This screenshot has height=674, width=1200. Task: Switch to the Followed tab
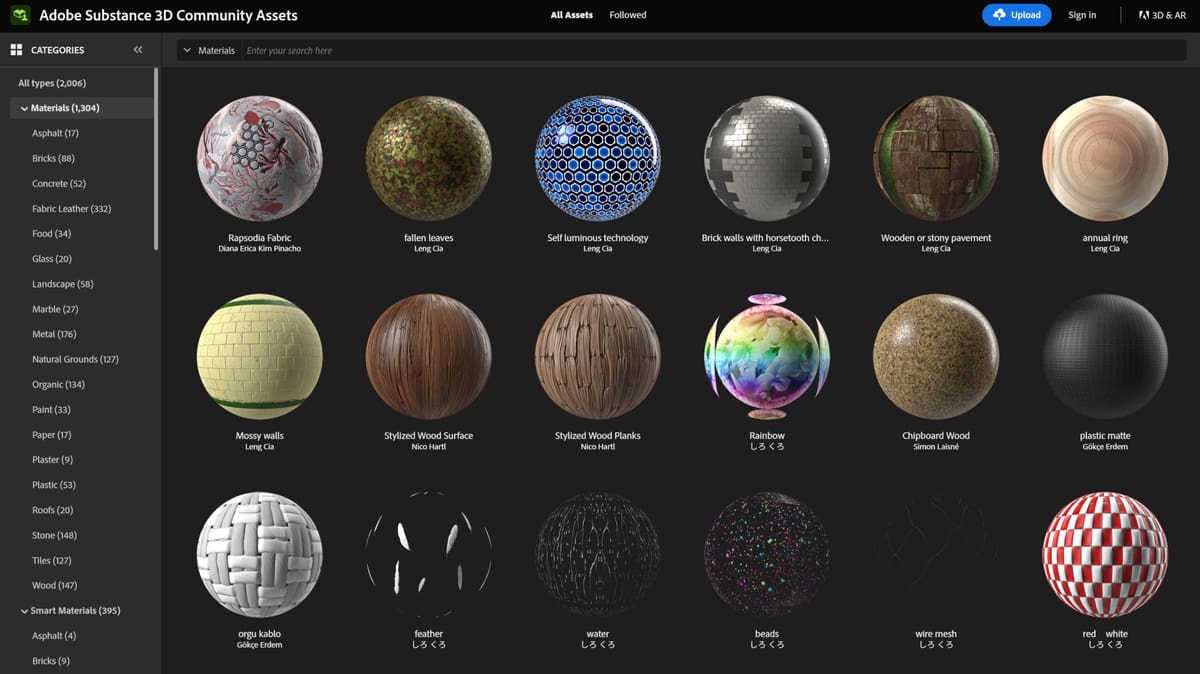tap(628, 15)
